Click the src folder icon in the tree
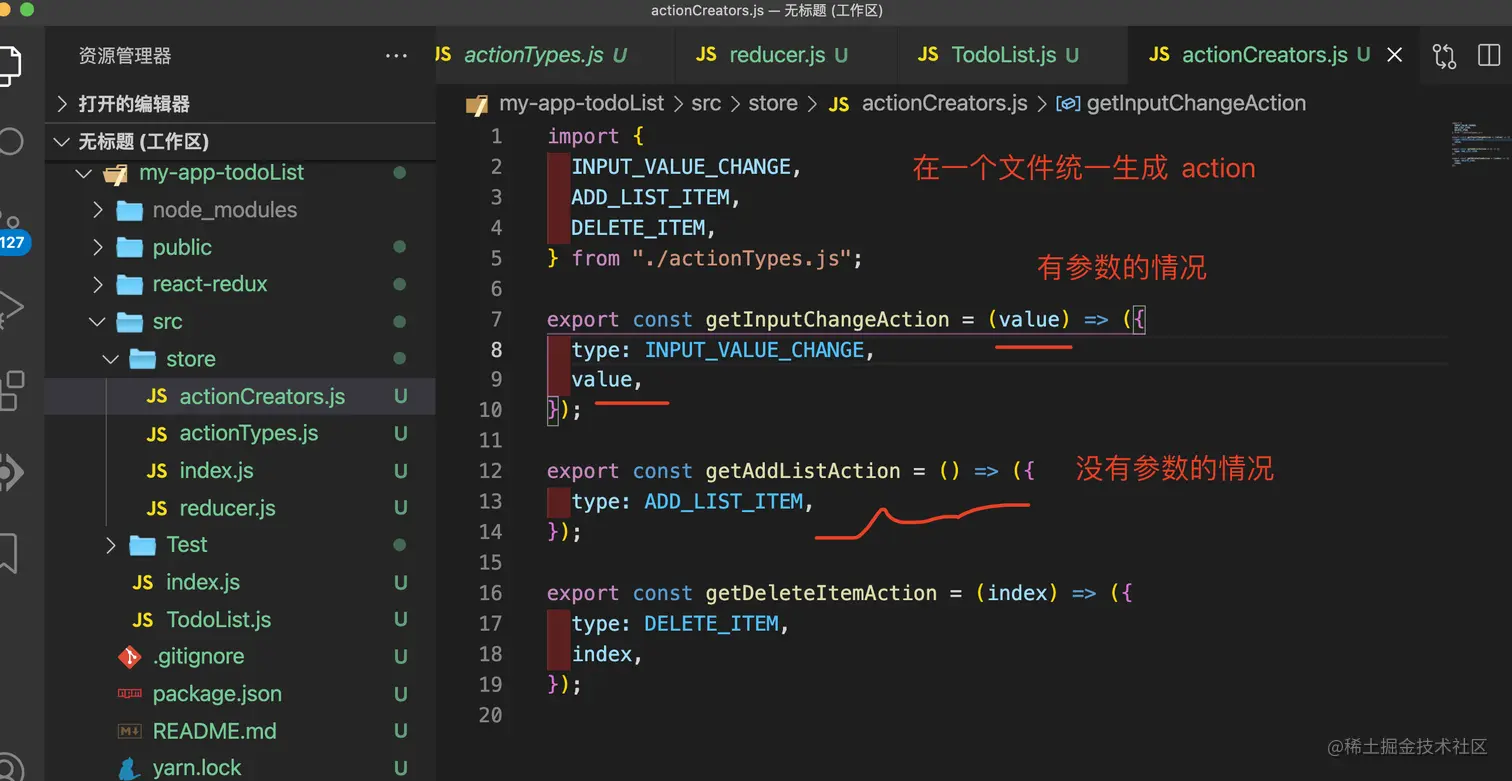 pyautogui.click(x=129, y=322)
